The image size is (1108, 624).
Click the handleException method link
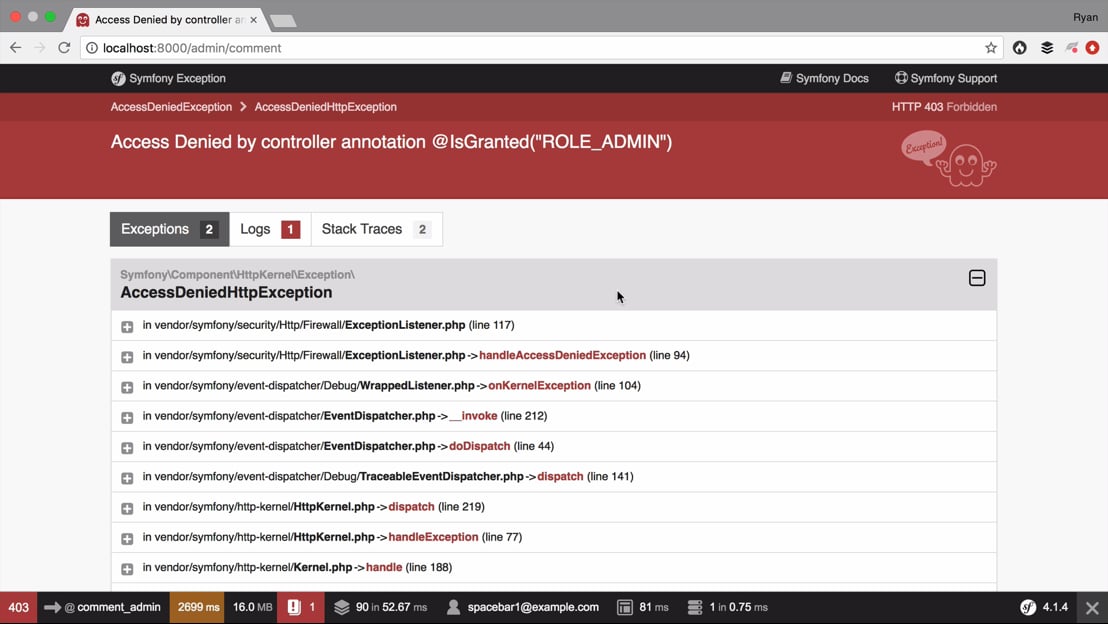pyautogui.click(x=433, y=537)
